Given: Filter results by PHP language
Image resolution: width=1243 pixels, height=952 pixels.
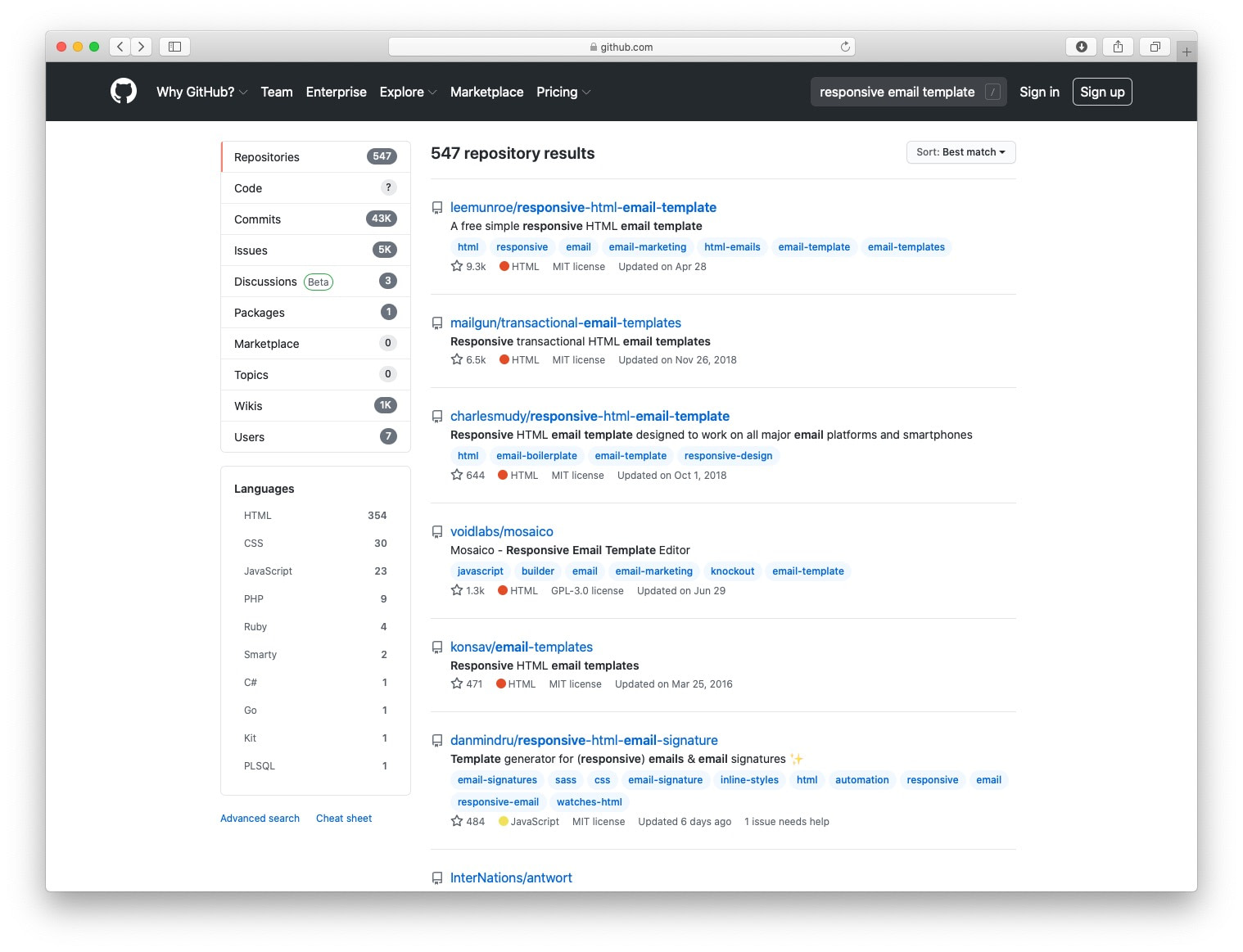Looking at the screenshot, I should pos(315,599).
